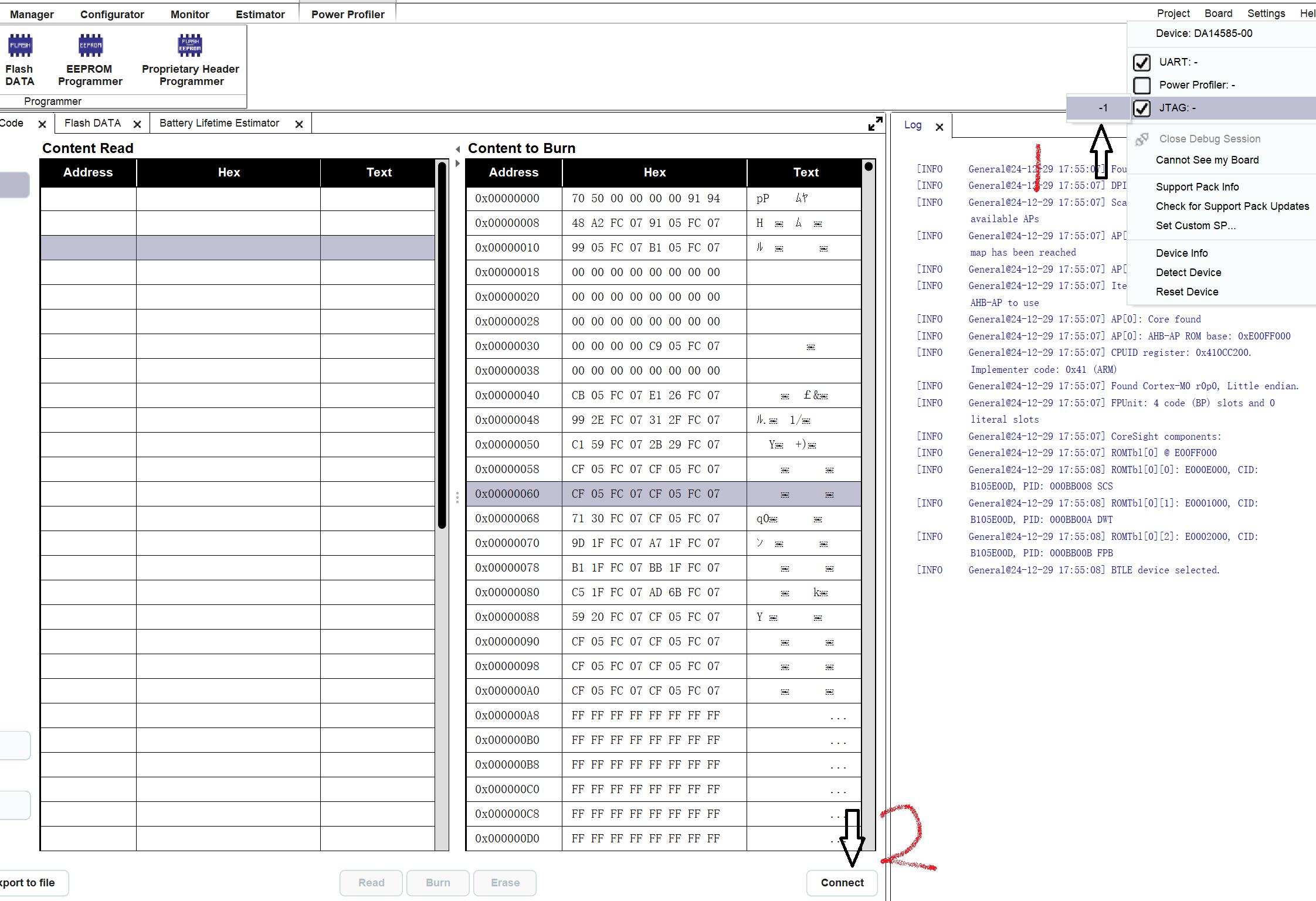Open the Power Profiler ribbon tab
This screenshot has width=1316, height=901.
348,14
